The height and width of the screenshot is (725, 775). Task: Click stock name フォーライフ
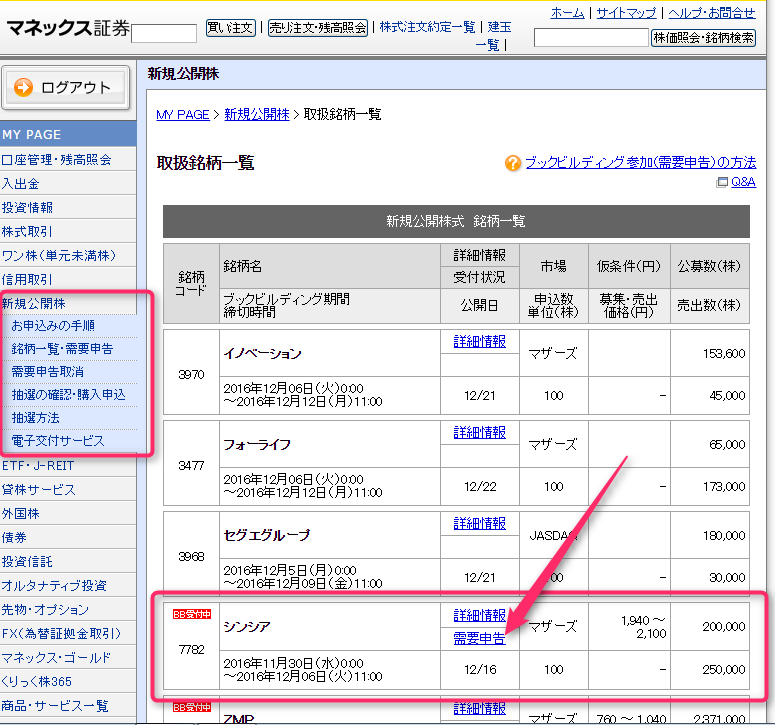[x=257, y=445]
